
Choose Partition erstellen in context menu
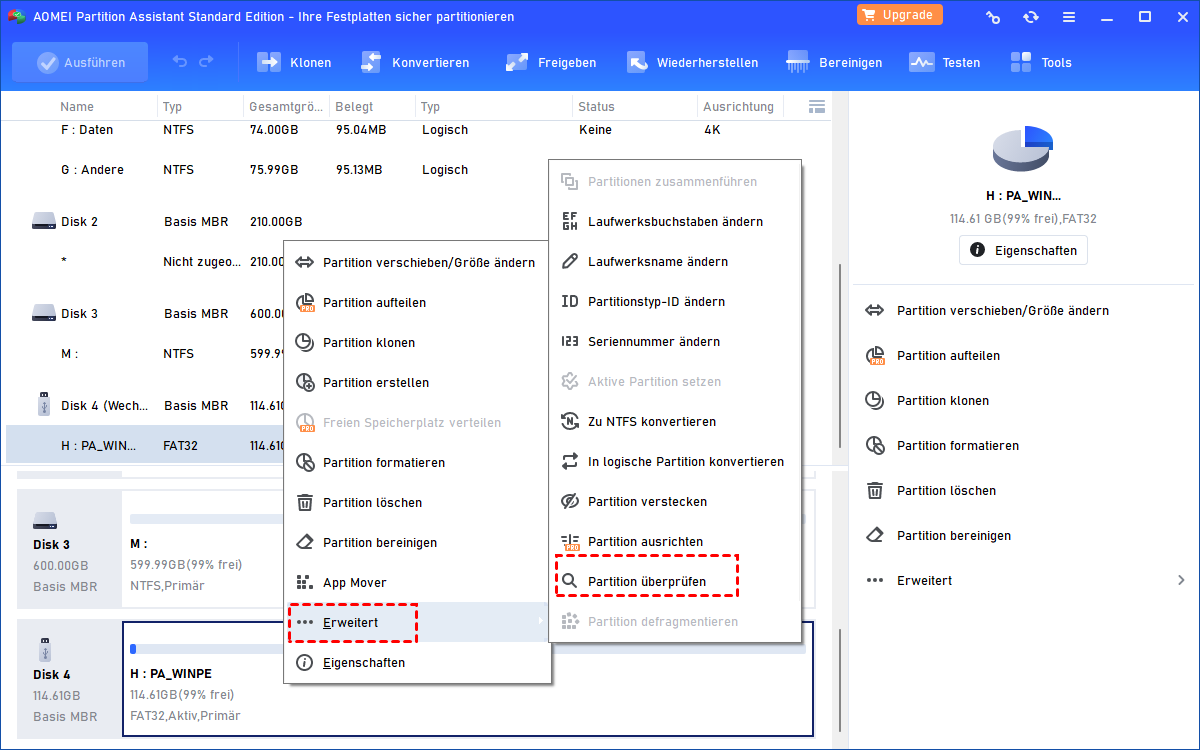(418, 382)
